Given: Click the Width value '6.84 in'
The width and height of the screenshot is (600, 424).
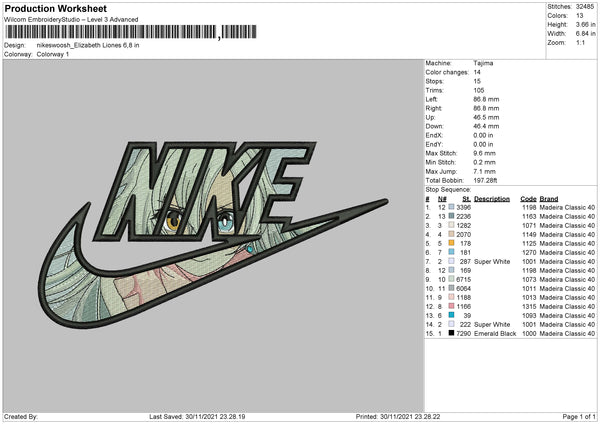Looking at the screenshot, I should point(585,34).
